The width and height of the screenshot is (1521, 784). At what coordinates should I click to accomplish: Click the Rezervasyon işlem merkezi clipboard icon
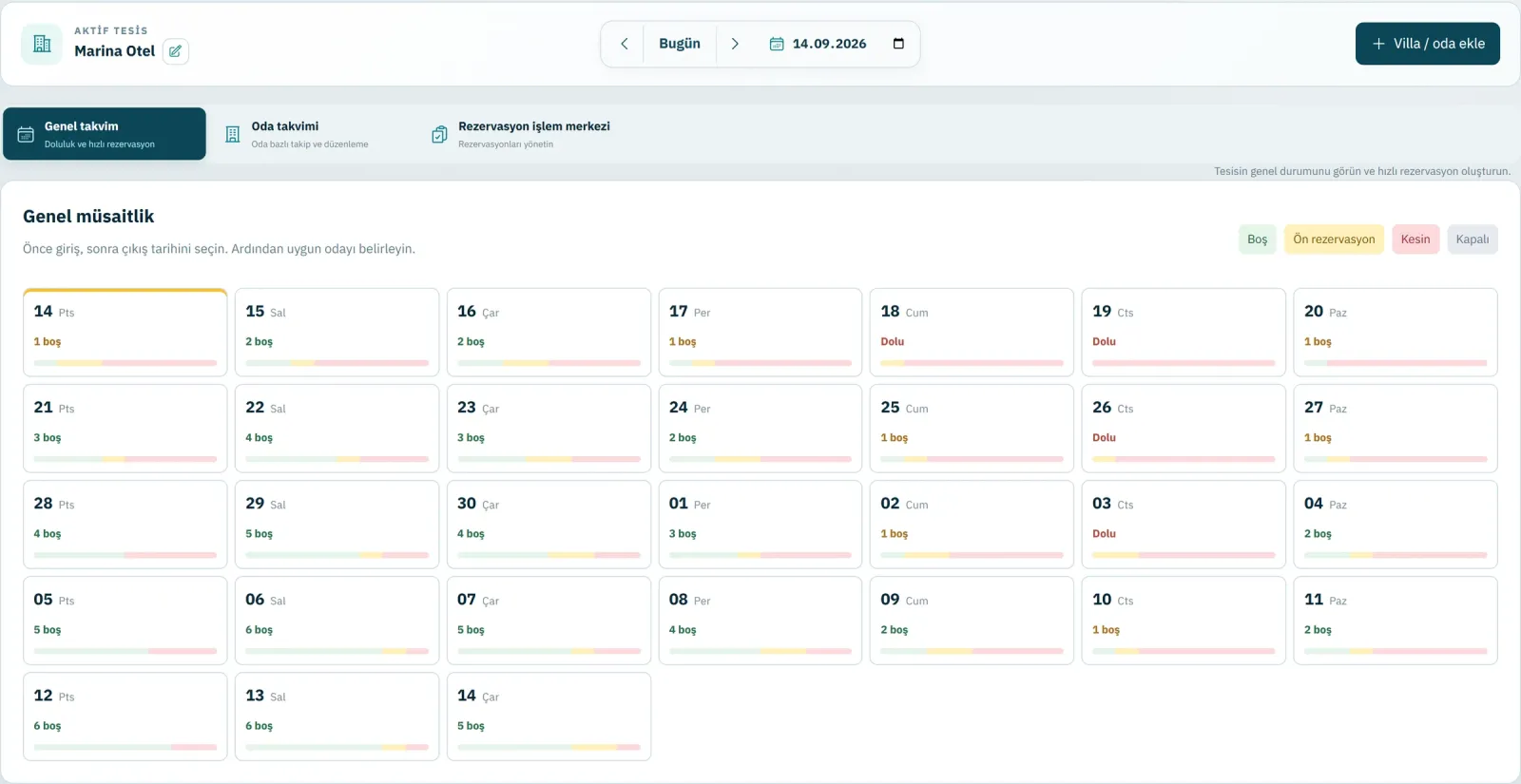[x=439, y=134]
